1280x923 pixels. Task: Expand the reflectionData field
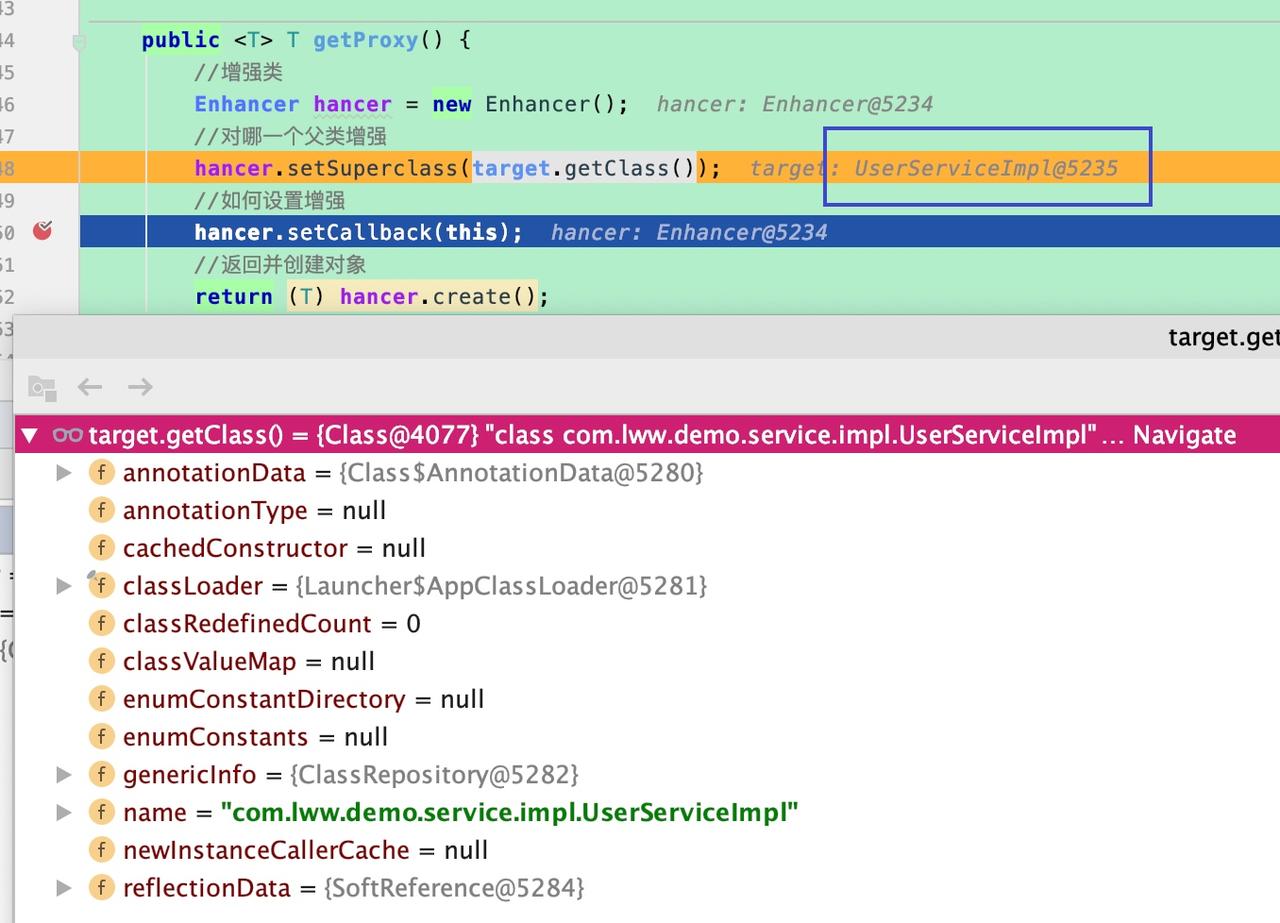64,888
